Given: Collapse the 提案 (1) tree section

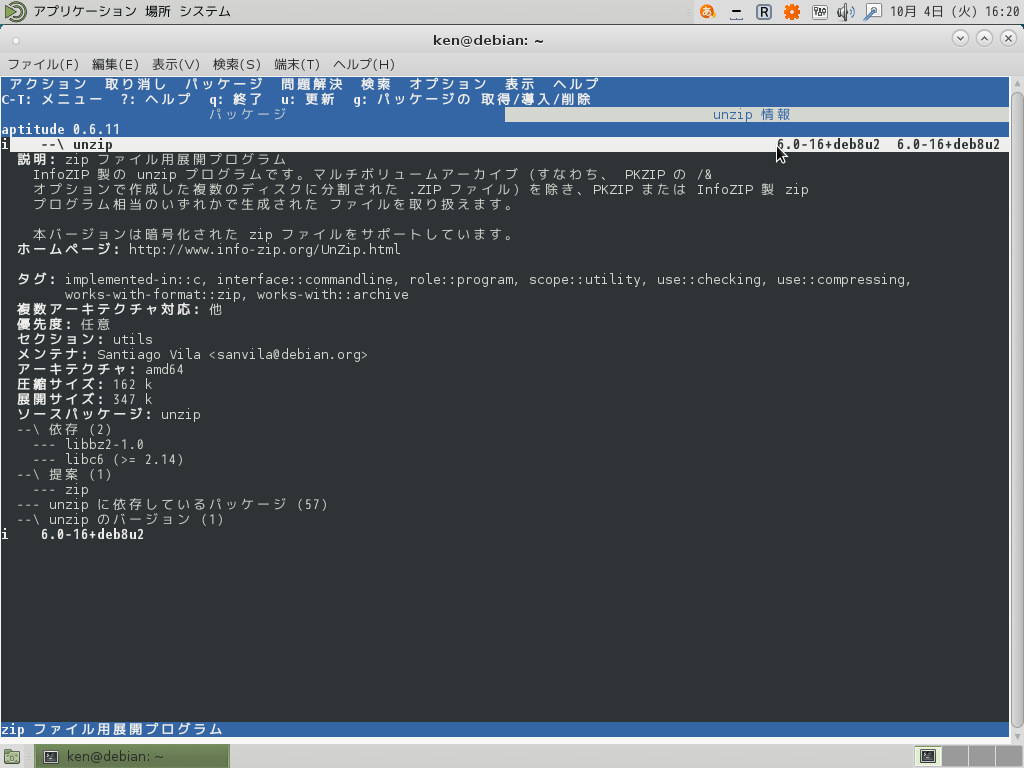Looking at the screenshot, I should [x=65, y=474].
